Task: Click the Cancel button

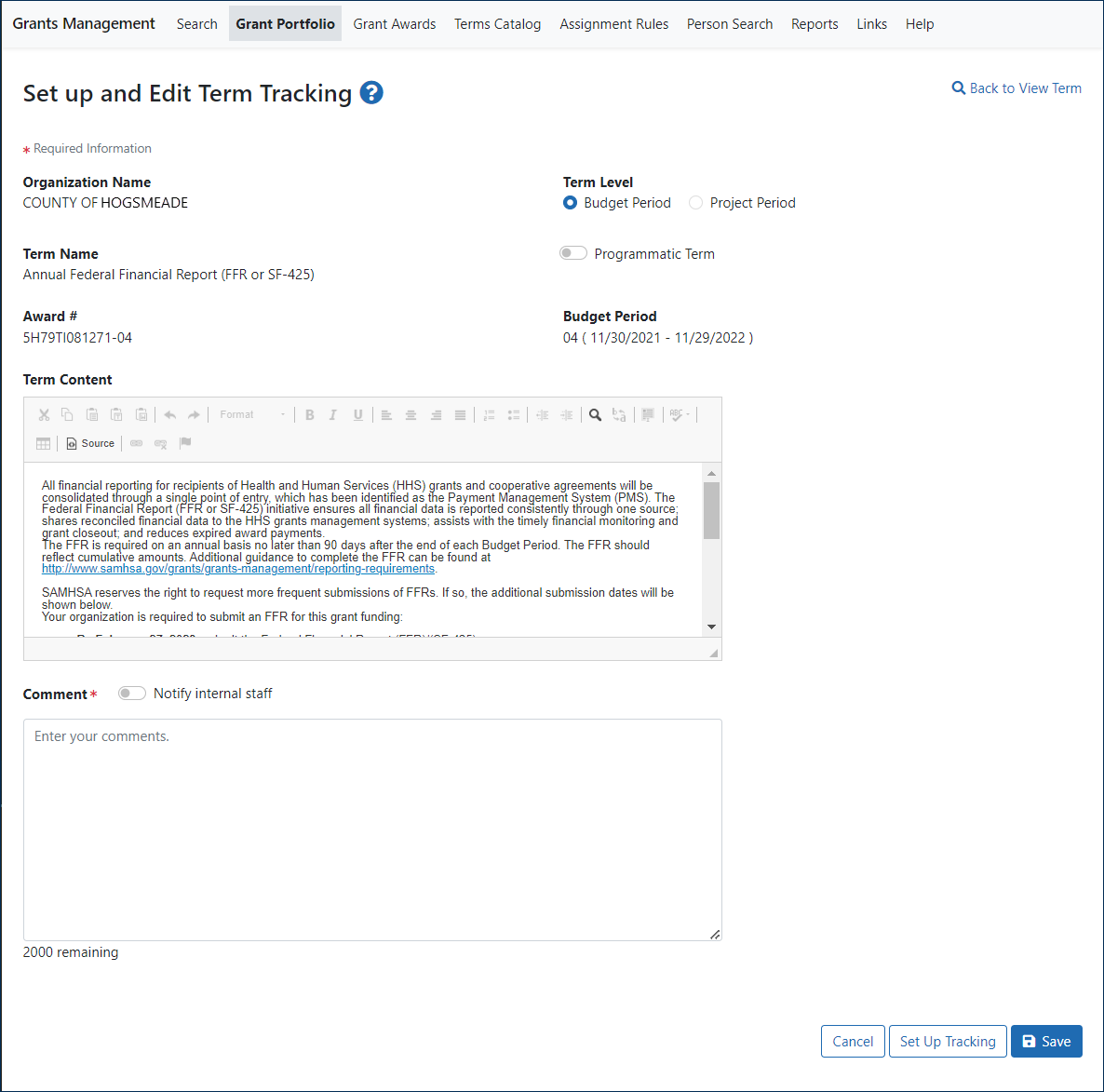Action: [853, 1042]
